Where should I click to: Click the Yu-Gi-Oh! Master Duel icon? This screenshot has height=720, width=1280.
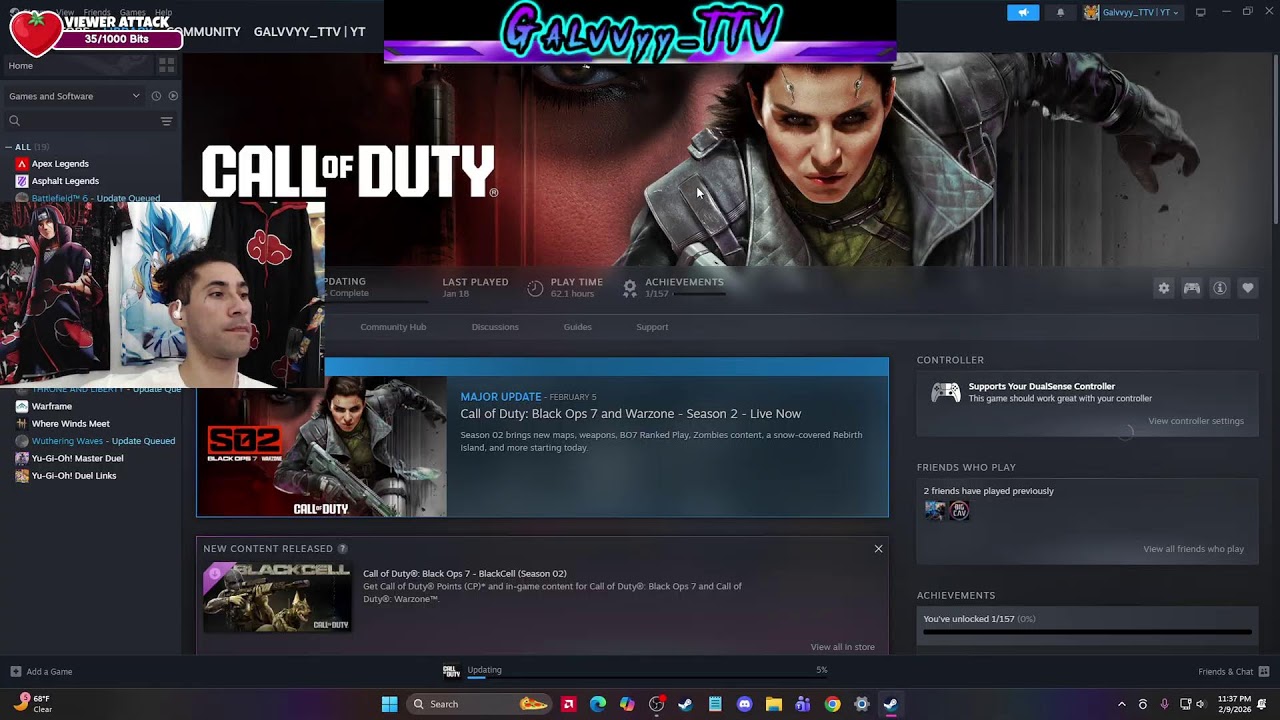click(22, 458)
